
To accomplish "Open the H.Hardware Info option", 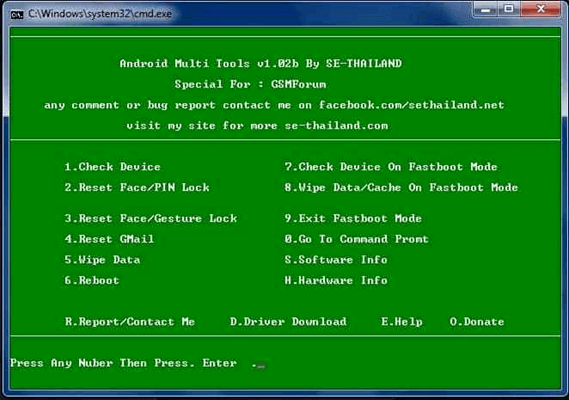I will tap(336, 281).
